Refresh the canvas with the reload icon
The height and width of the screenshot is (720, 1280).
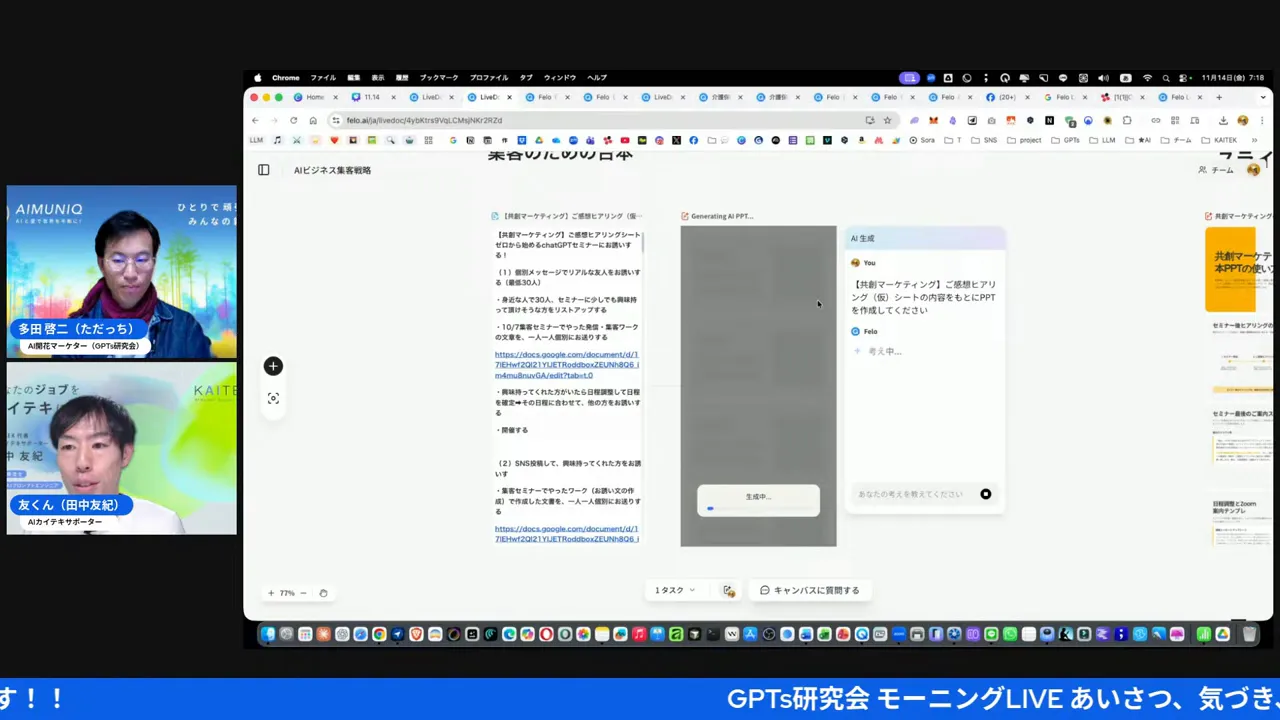click(323, 593)
